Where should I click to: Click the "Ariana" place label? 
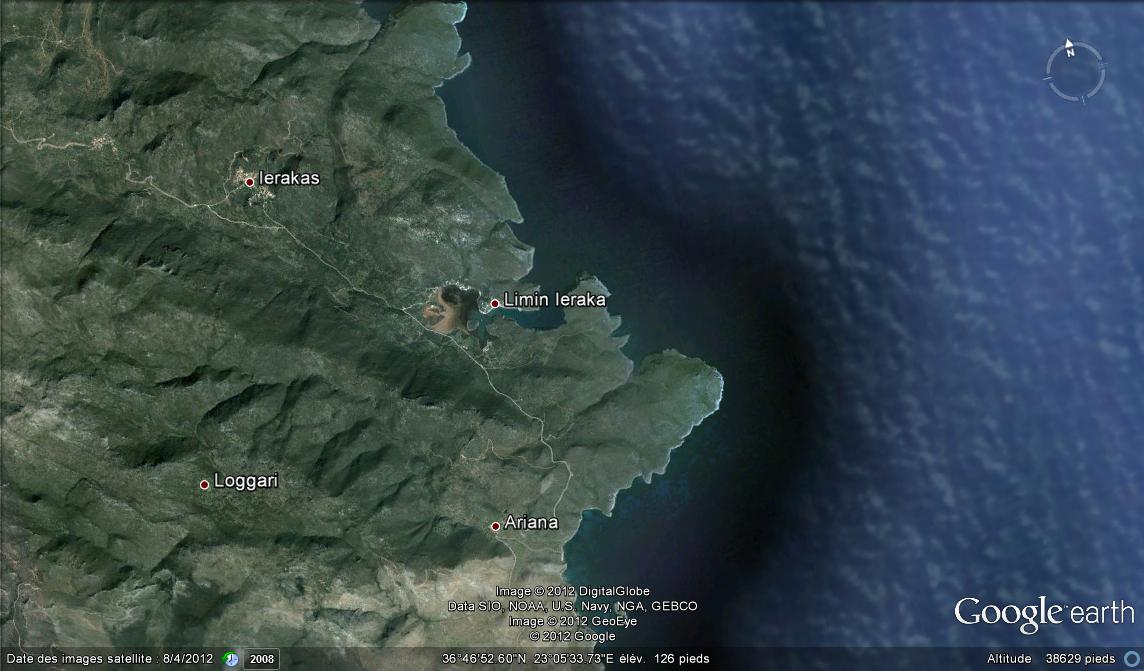[x=531, y=522]
